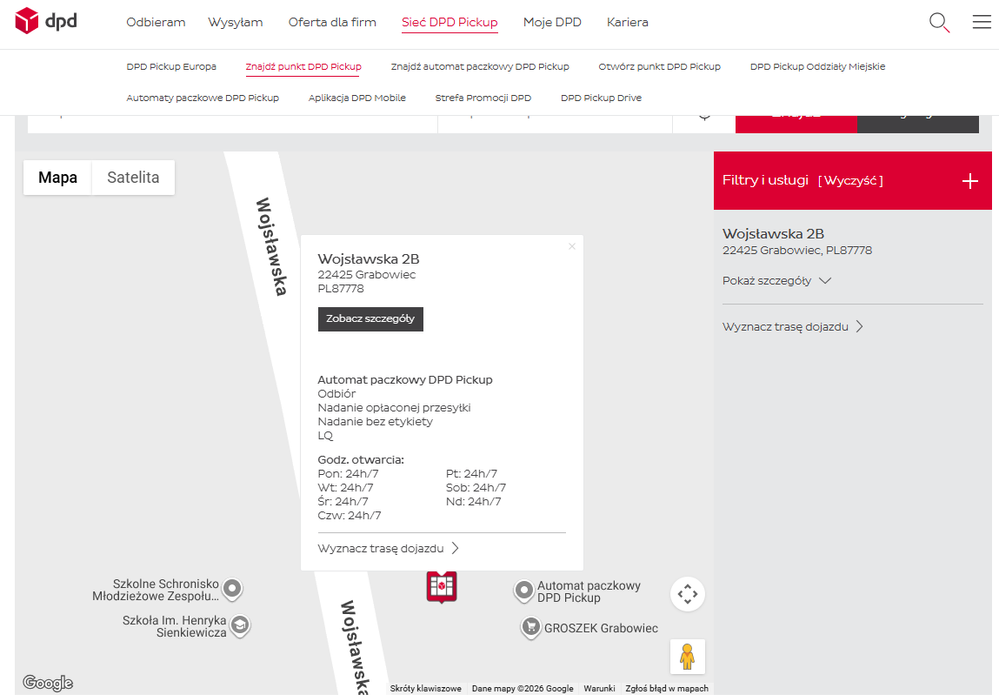The height and width of the screenshot is (696, 999).
Task: Open the Google logo on the map
Action: (48, 683)
